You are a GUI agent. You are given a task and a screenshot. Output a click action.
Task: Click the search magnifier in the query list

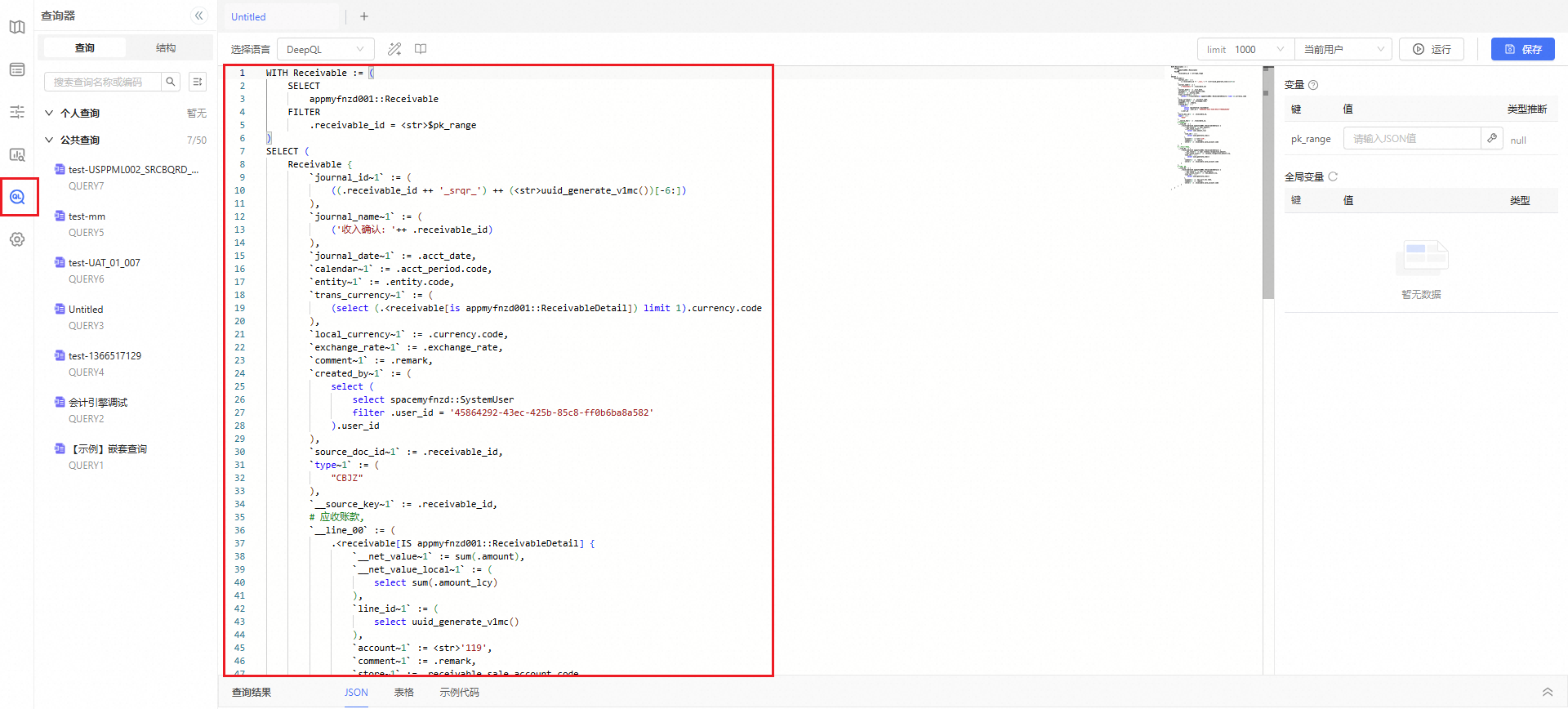(x=171, y=82)
